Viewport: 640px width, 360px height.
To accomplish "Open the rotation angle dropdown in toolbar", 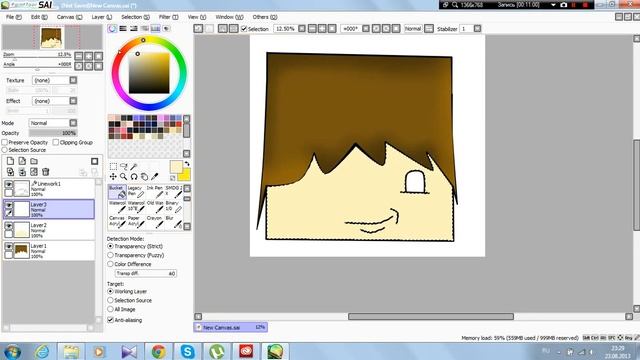I will [366, 29].
